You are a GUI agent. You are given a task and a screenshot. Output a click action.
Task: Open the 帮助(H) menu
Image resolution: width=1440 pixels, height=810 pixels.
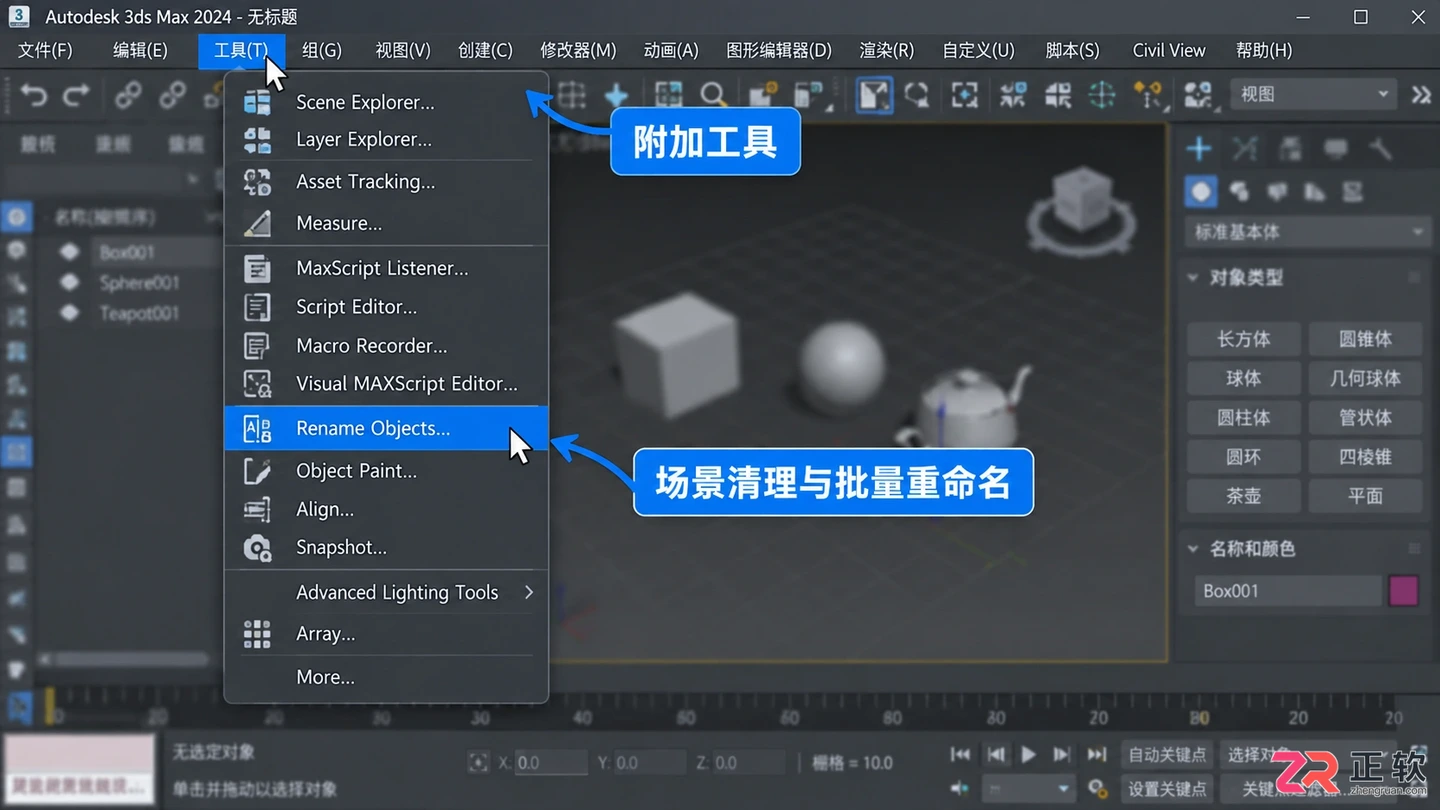pos(1264,50)
